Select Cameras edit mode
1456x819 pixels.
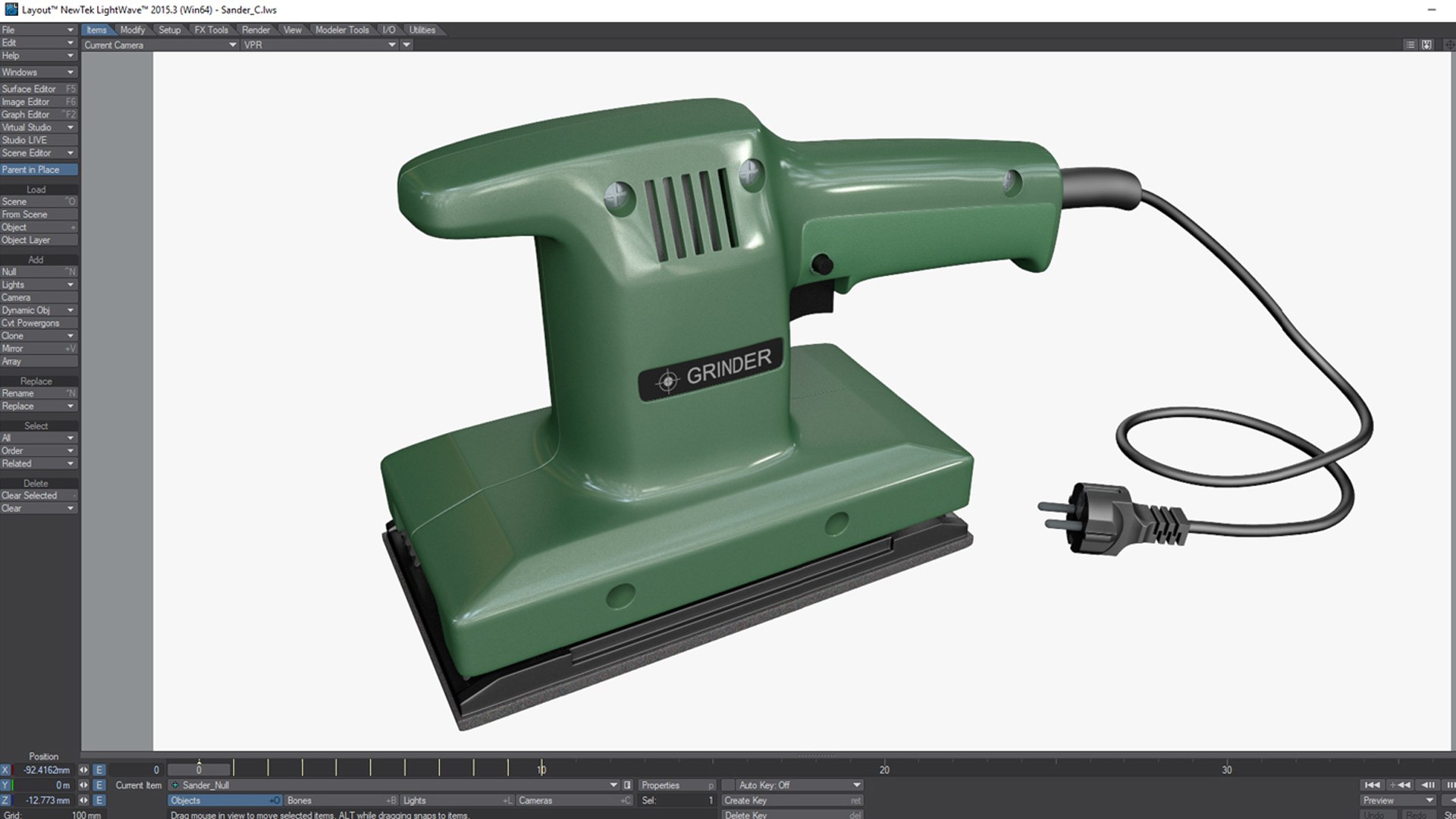tap(575, 800)
